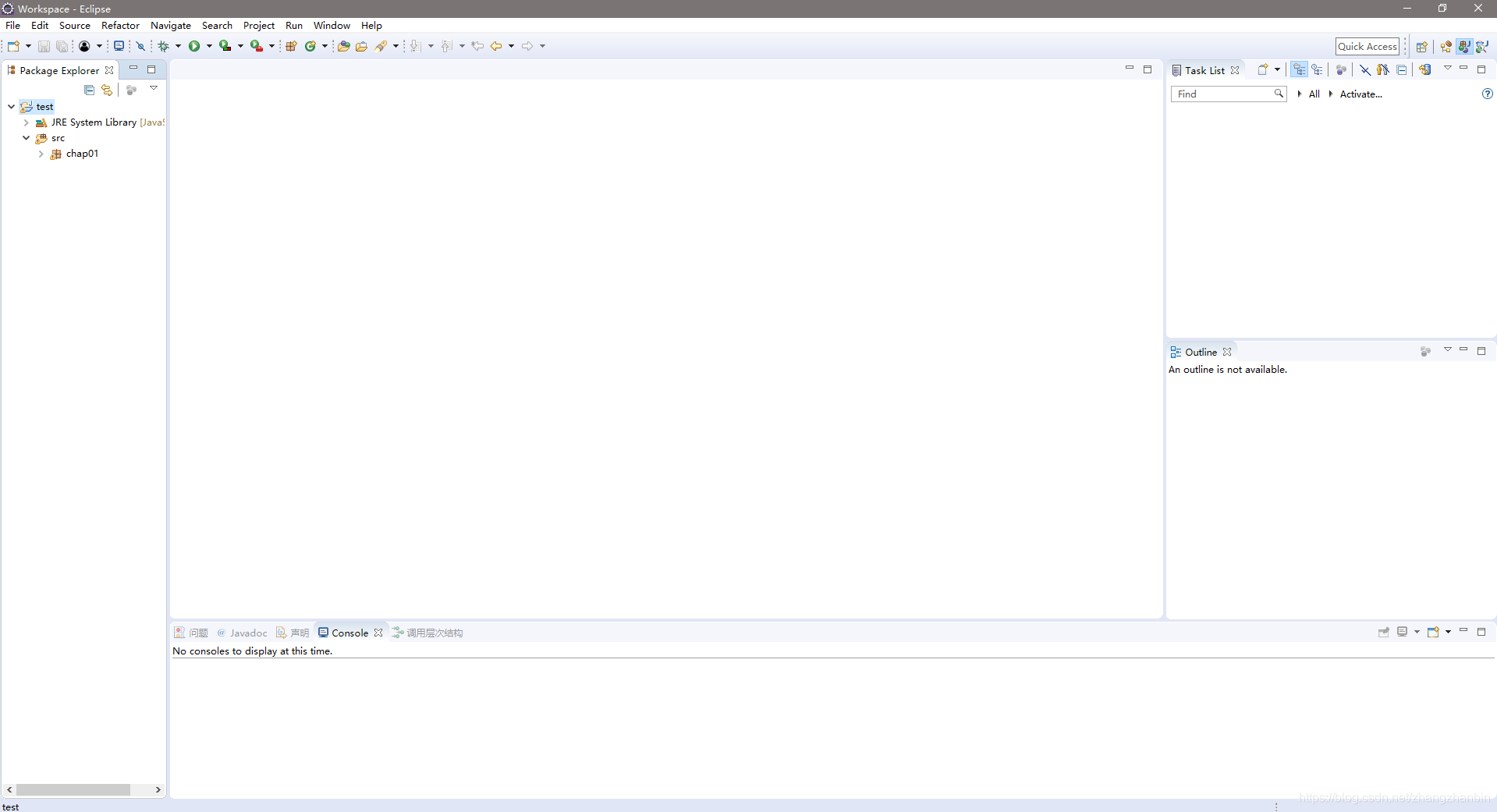The height and width of the screenshot is (812, 1497).
Task: Go forward with right arrow icon
Action: 527,46
